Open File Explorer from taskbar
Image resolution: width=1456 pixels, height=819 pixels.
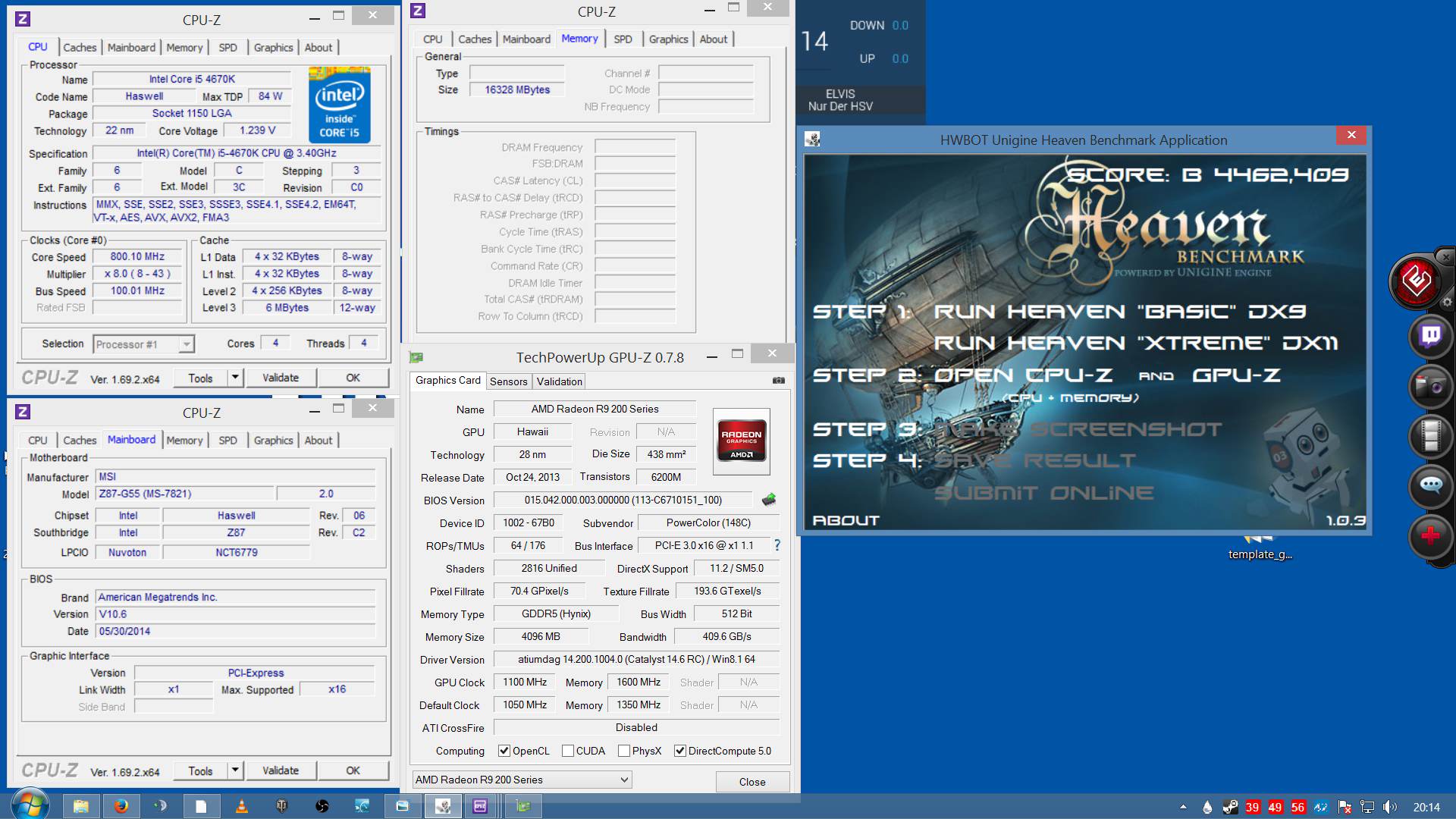[x=81, y=806]
